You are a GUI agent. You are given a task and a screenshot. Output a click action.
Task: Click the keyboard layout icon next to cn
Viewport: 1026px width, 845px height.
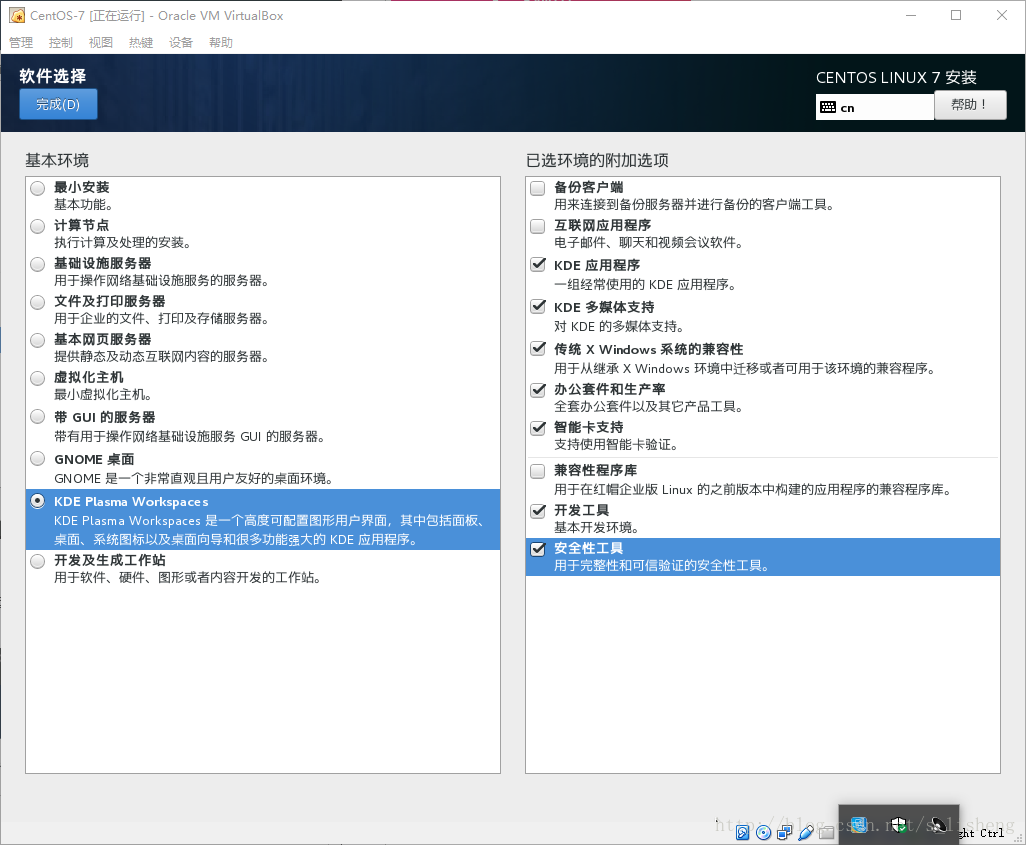(828, 107)
